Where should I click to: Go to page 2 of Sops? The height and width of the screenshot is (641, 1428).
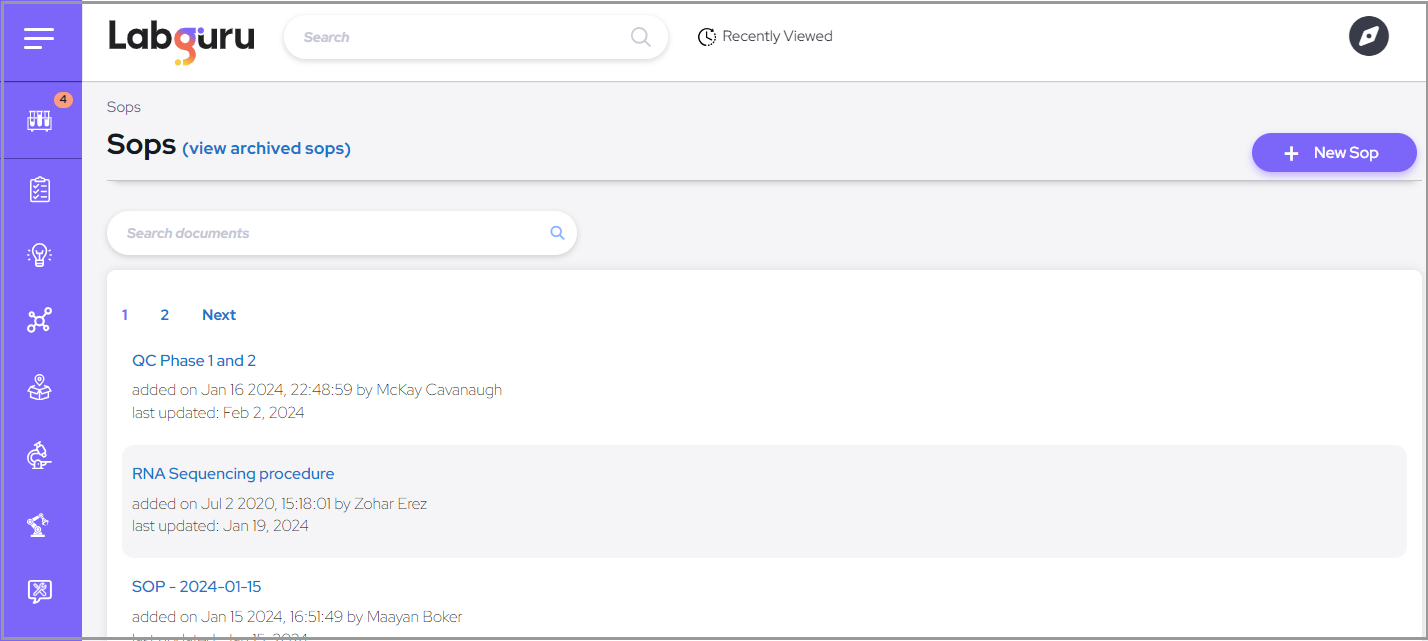165,315
